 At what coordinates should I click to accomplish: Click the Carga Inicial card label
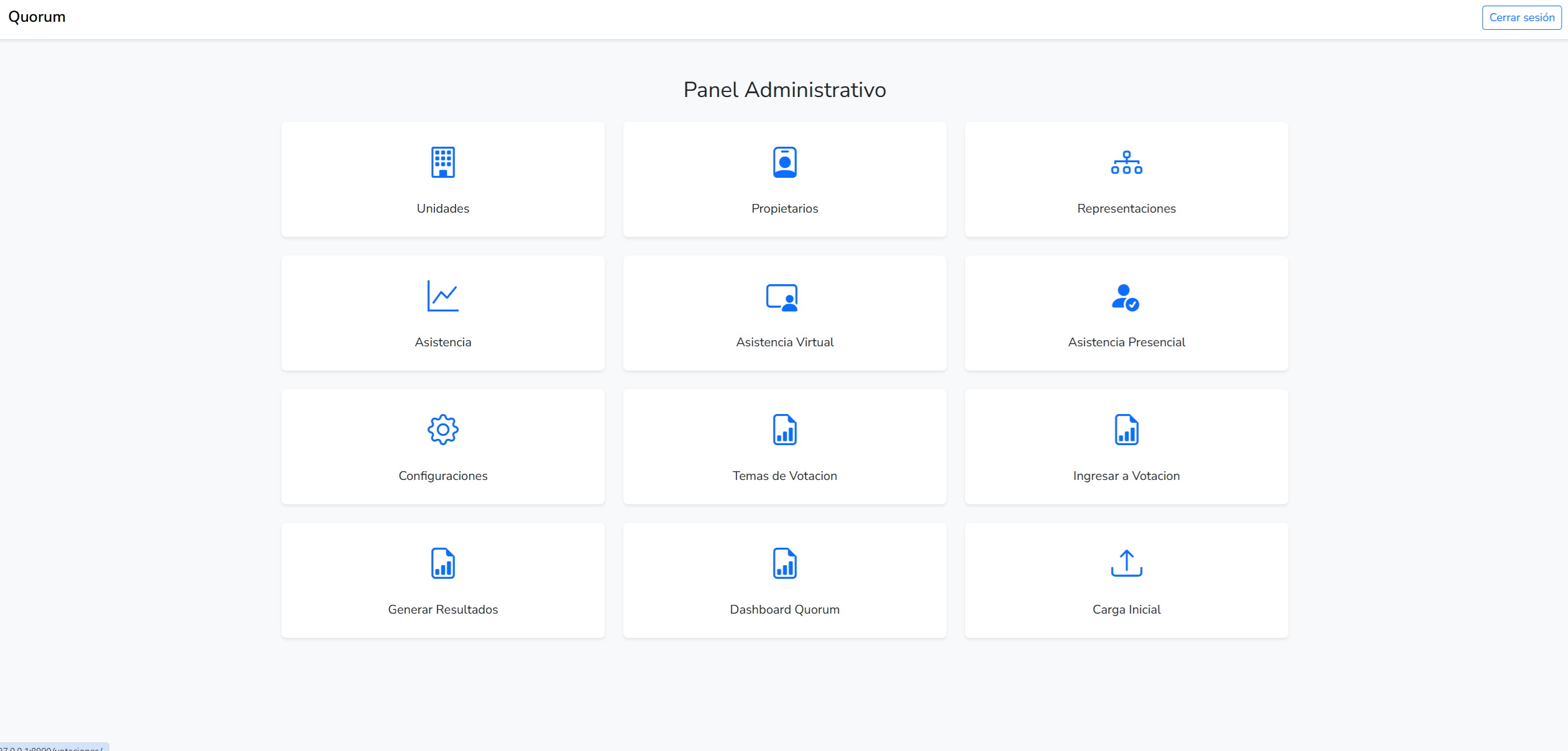click(x=1126, y=609)
